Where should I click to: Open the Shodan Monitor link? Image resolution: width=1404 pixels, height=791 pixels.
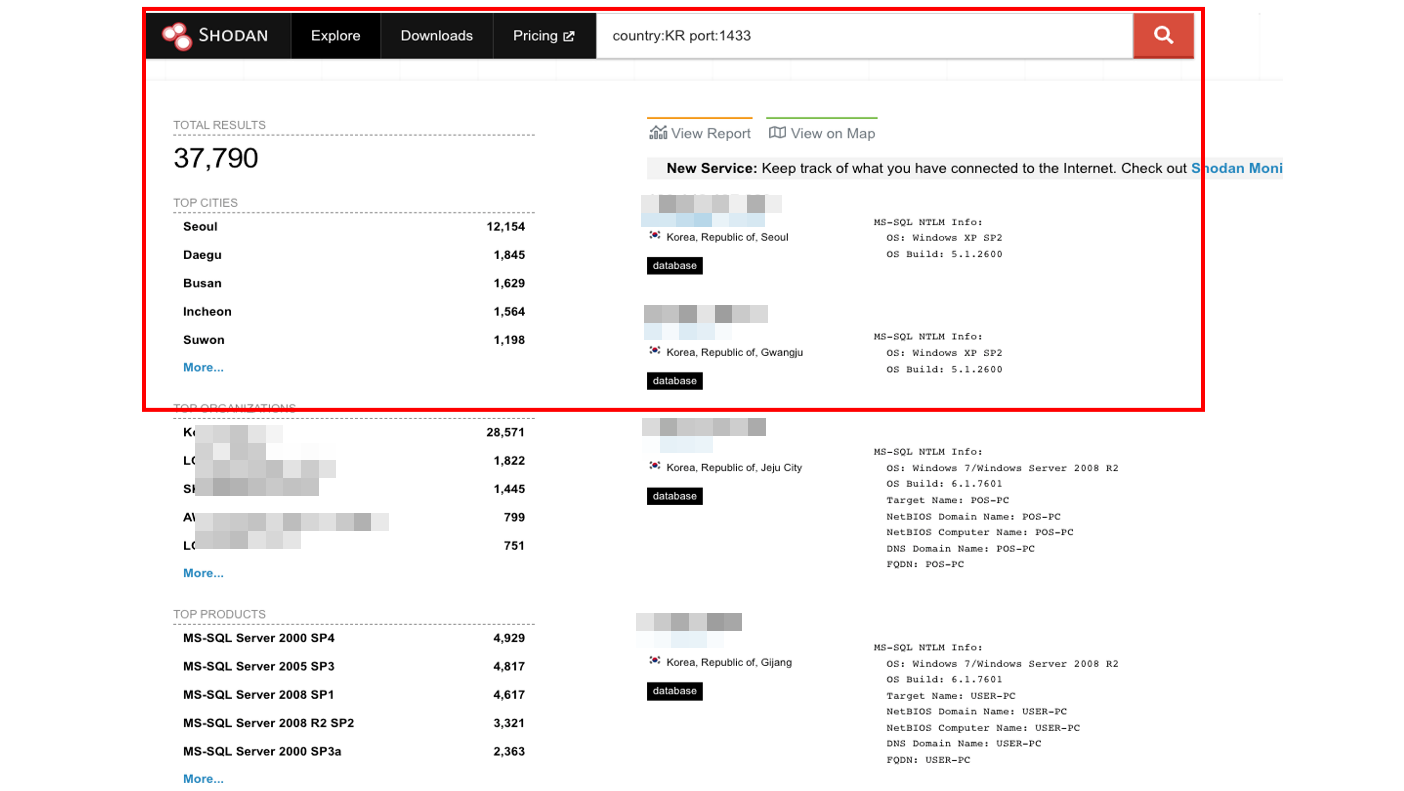1237,168
